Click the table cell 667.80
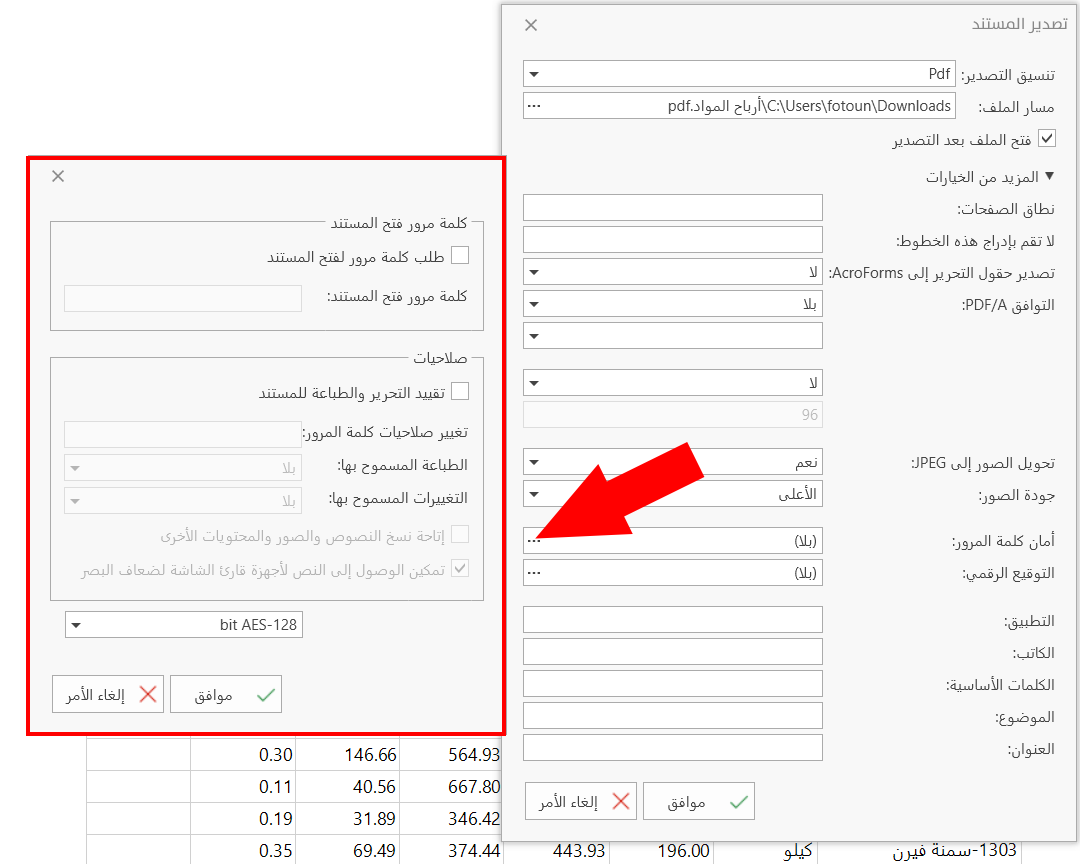This screenshot has height=864, width=1080. (x=452, y=786)
